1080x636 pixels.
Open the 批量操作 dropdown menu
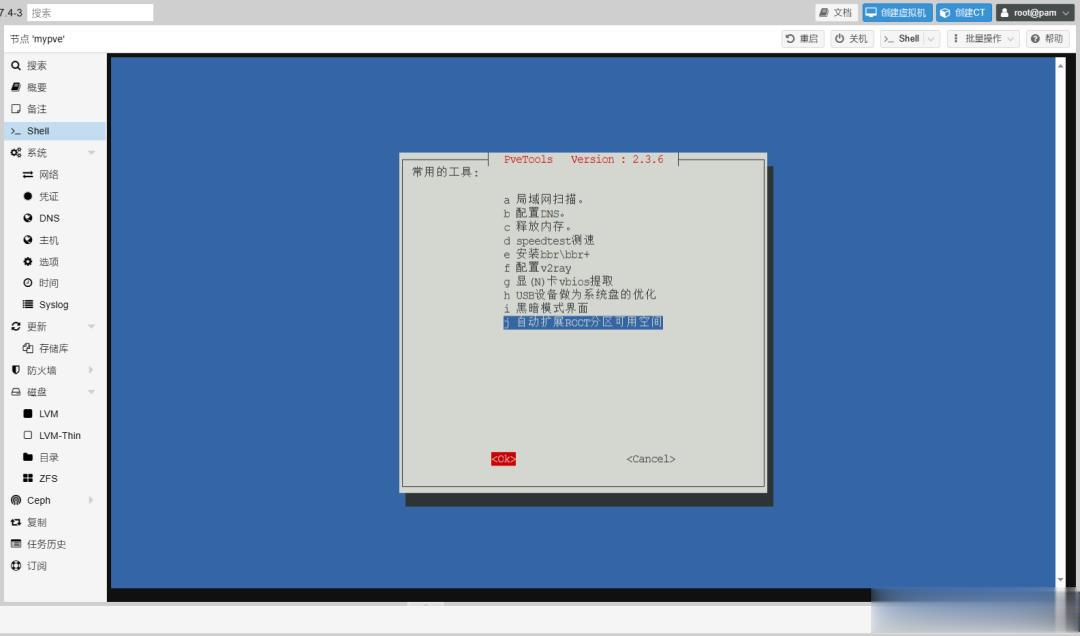(983, 39)
